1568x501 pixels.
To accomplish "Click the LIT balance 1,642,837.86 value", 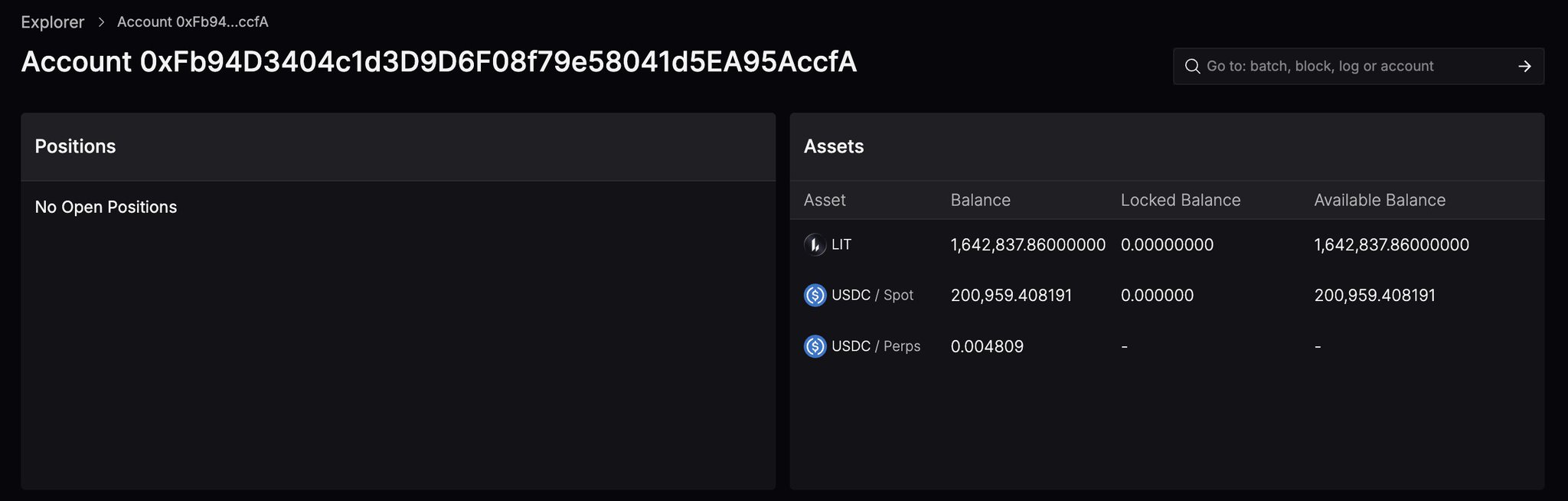I will click(x=1027, y=245).
